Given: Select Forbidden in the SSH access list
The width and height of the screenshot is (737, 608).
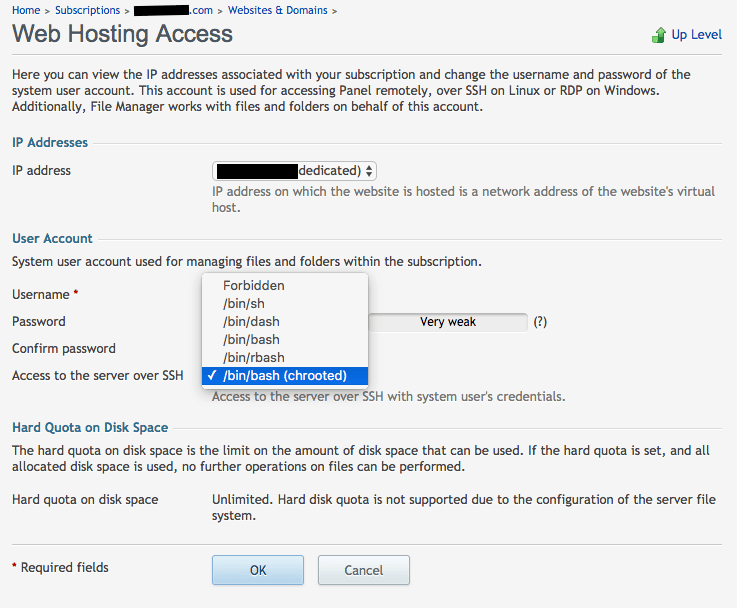Looking at the screenshot, I should pyautogui.click(x=254, y=286).
